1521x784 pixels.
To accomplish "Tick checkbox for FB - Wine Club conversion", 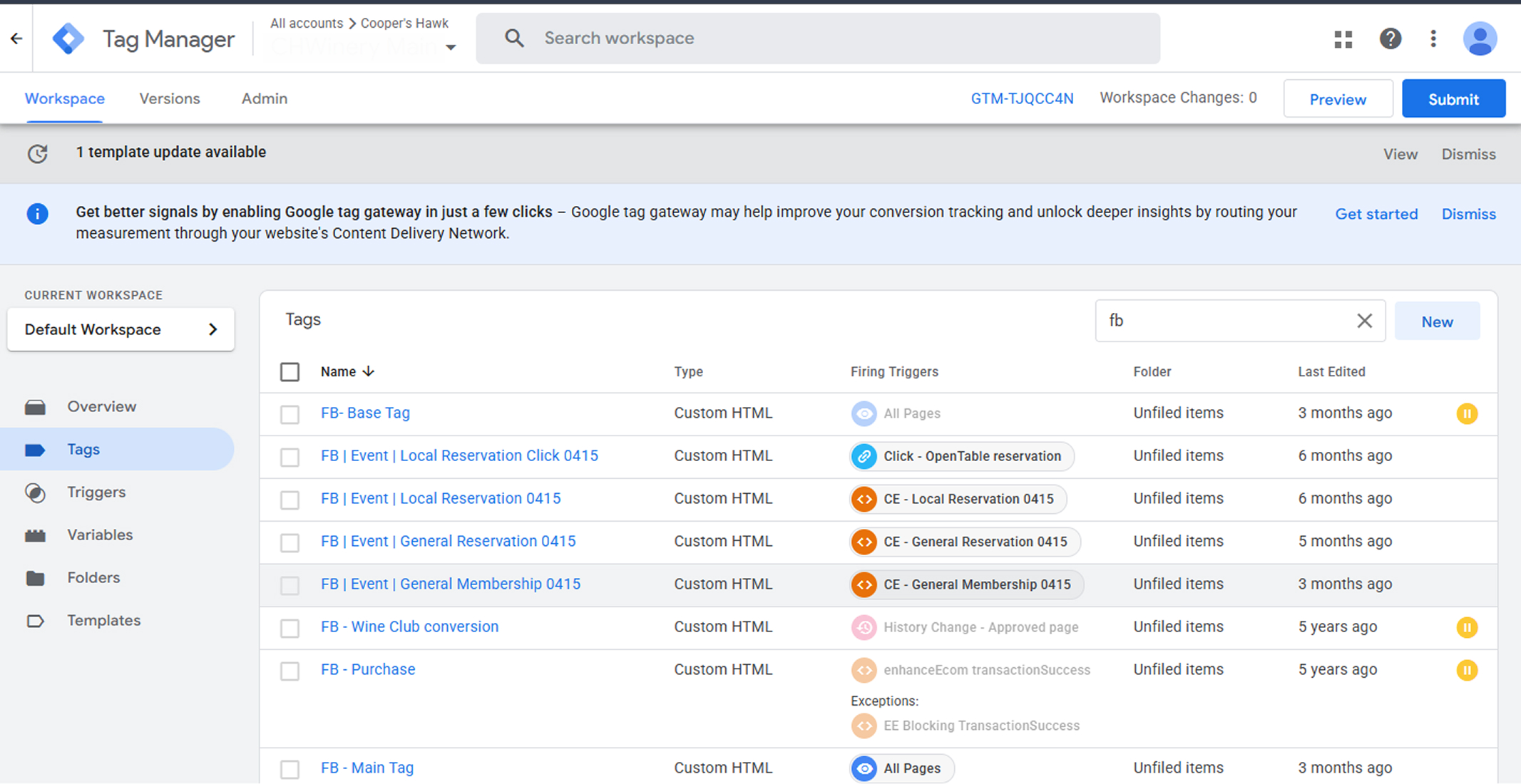I will pos(290,628).
